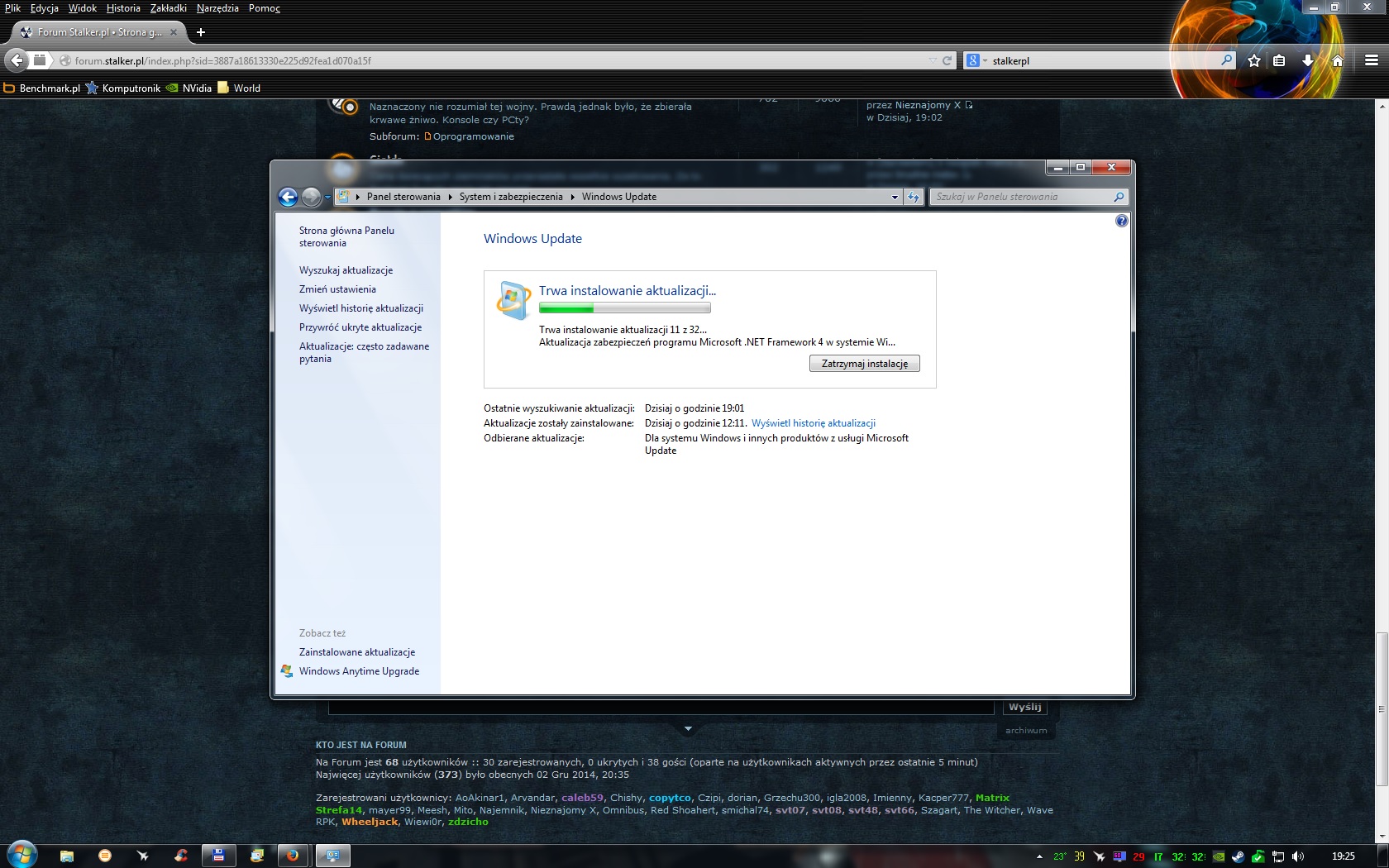The width and height of the screenshot is (1389, 868).
Task: Open recent pages dropdown next to Forward arrow
Action: (327, 197)
